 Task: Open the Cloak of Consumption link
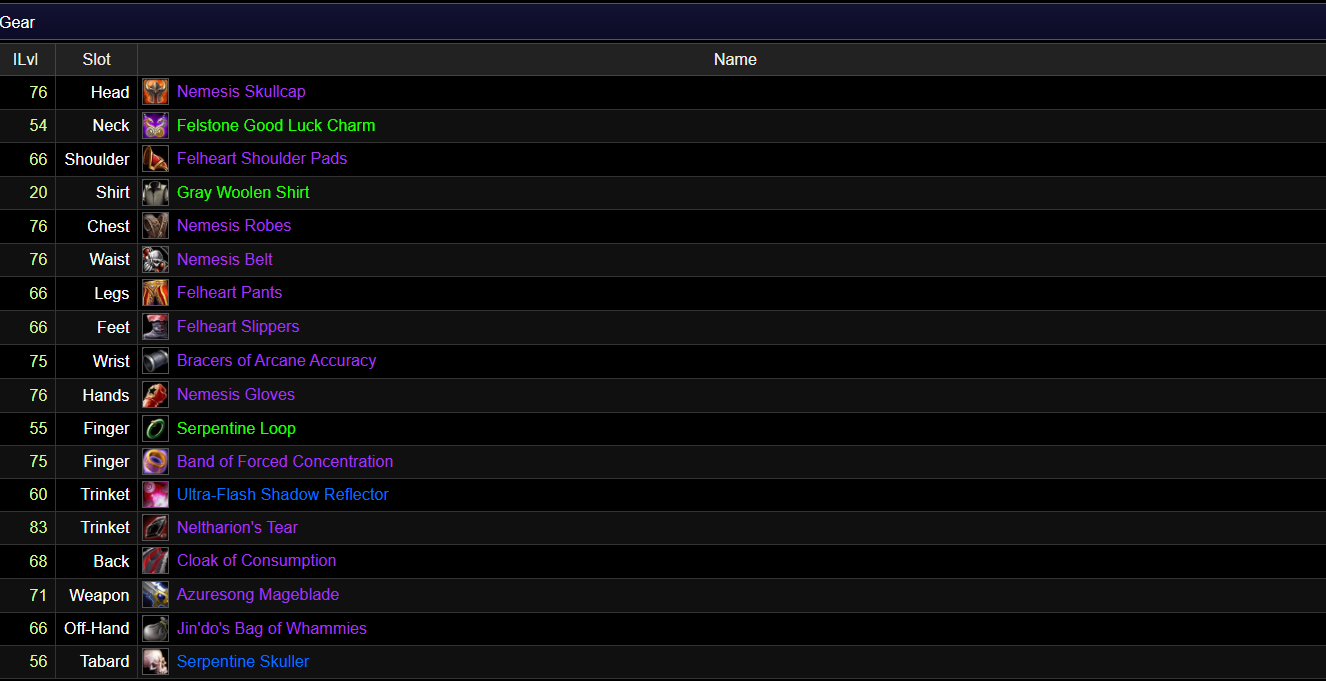pyautogui.click(x=256, y=561)
